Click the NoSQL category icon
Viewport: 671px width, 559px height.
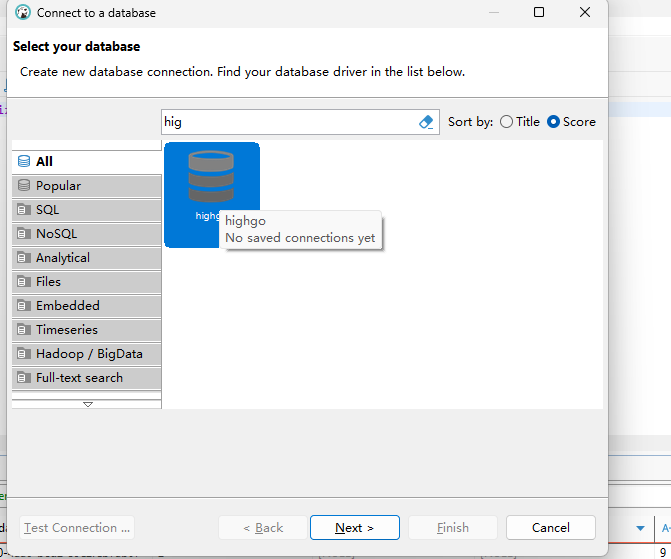[24, 234]
